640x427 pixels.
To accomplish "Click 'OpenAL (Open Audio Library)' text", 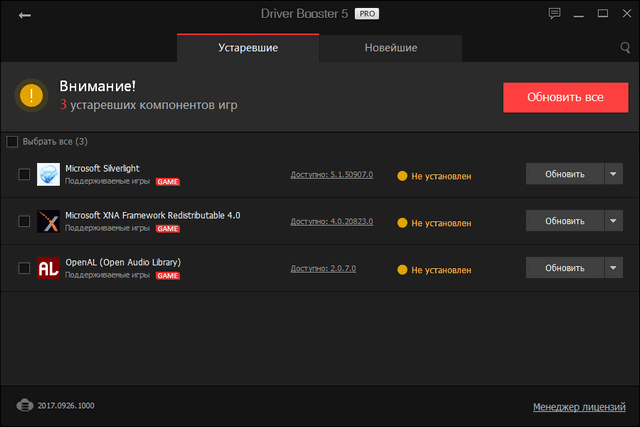I will (x=123, y=262).
